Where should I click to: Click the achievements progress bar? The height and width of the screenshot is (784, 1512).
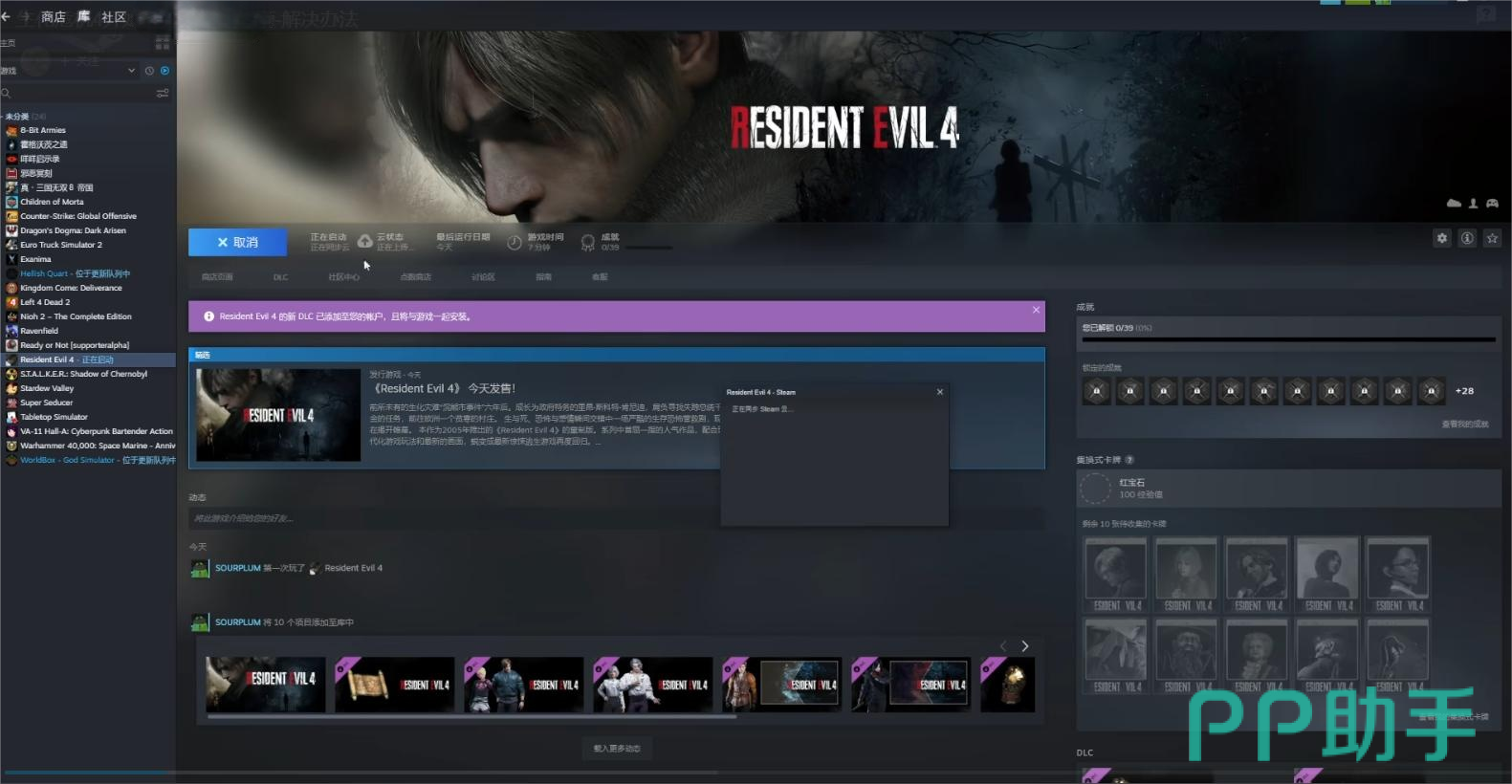coord(1287,339)
